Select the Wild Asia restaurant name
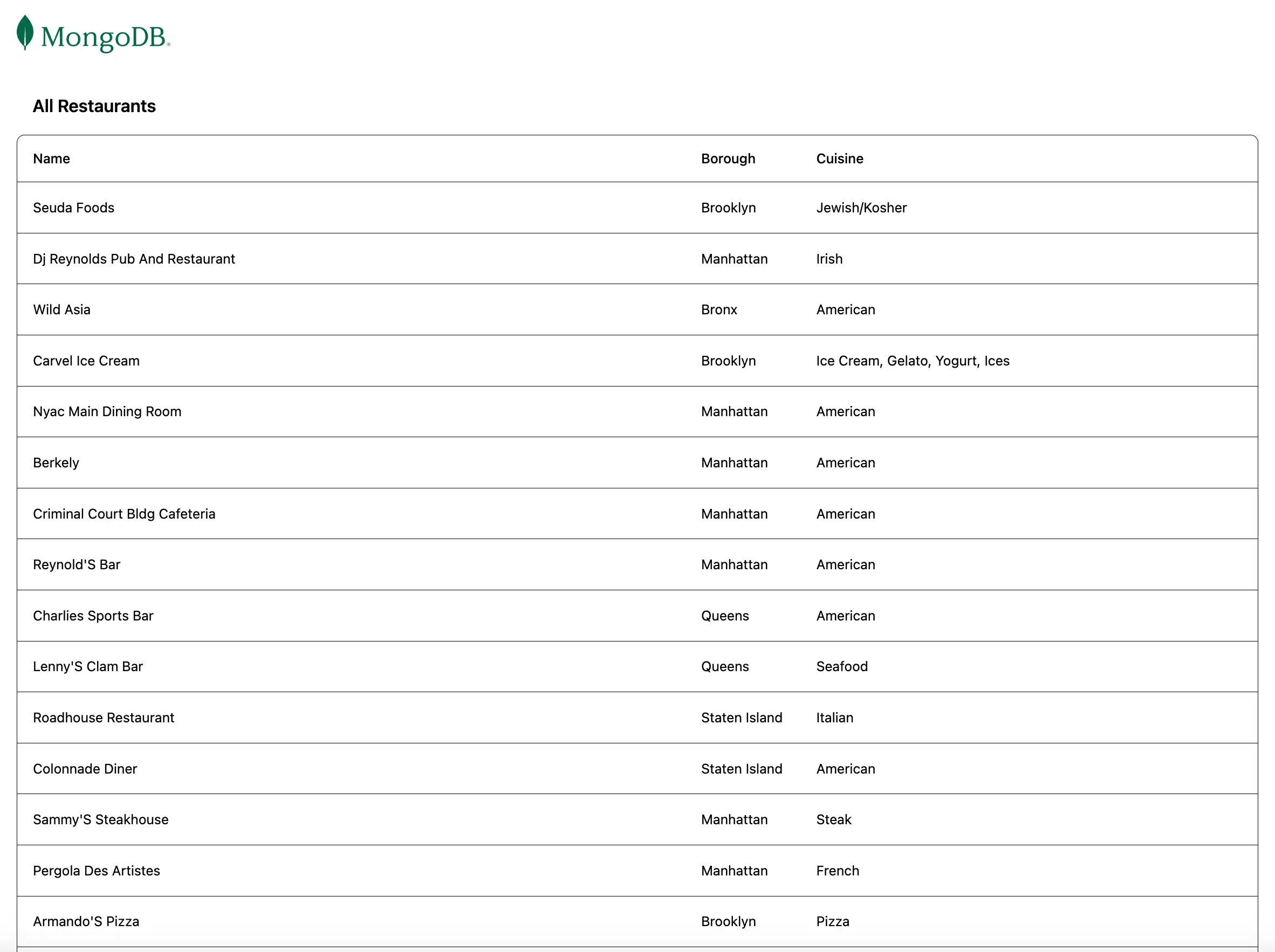The image size is (1275, 952). pyautogui.click(x=61, y=309)
